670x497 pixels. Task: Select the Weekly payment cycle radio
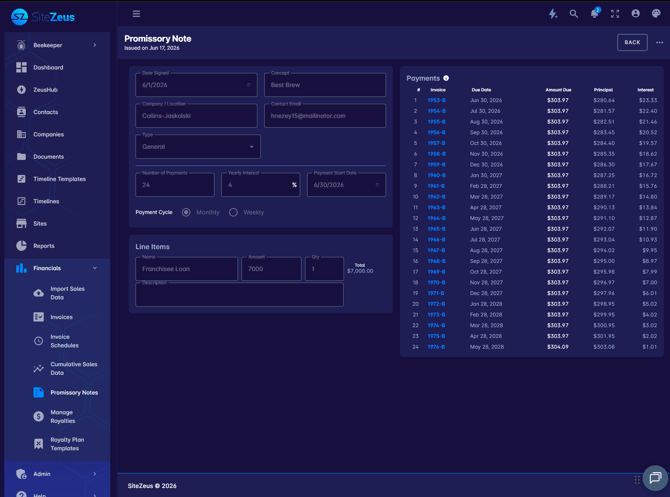(x=233, y=212)
